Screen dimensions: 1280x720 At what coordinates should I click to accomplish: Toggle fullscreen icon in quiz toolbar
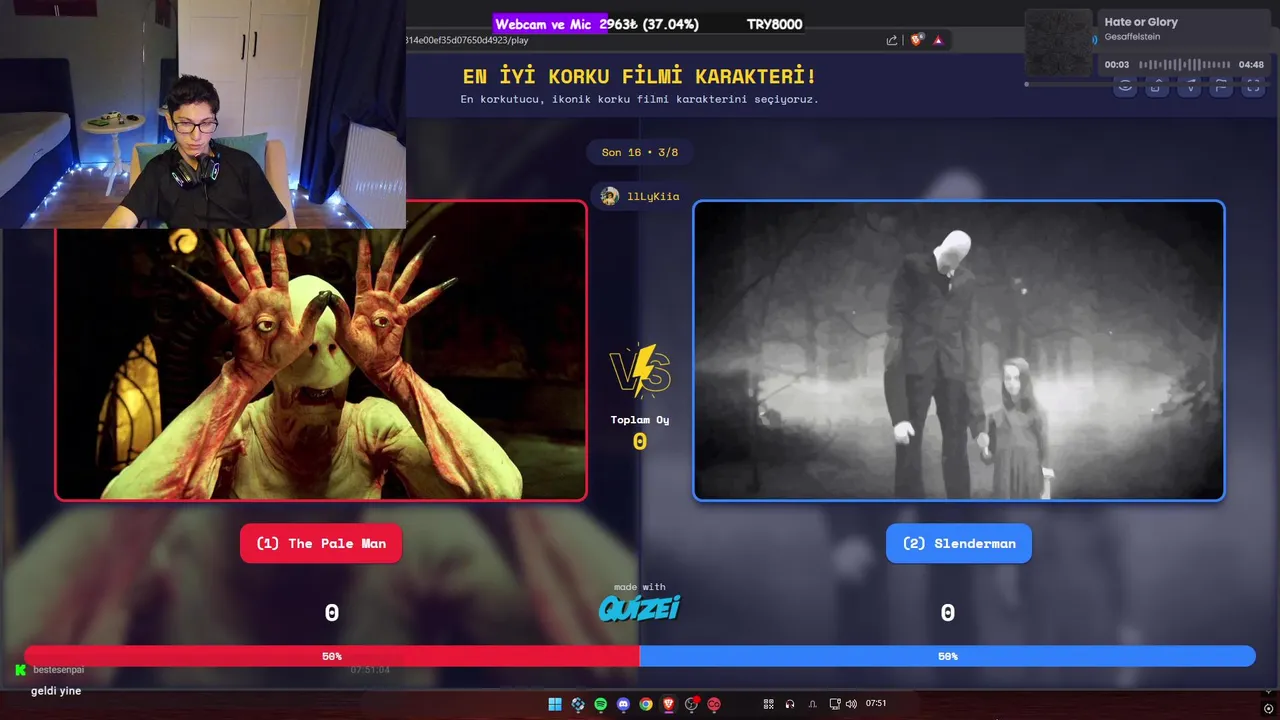pyautogui.click(x=1253, y=87)
